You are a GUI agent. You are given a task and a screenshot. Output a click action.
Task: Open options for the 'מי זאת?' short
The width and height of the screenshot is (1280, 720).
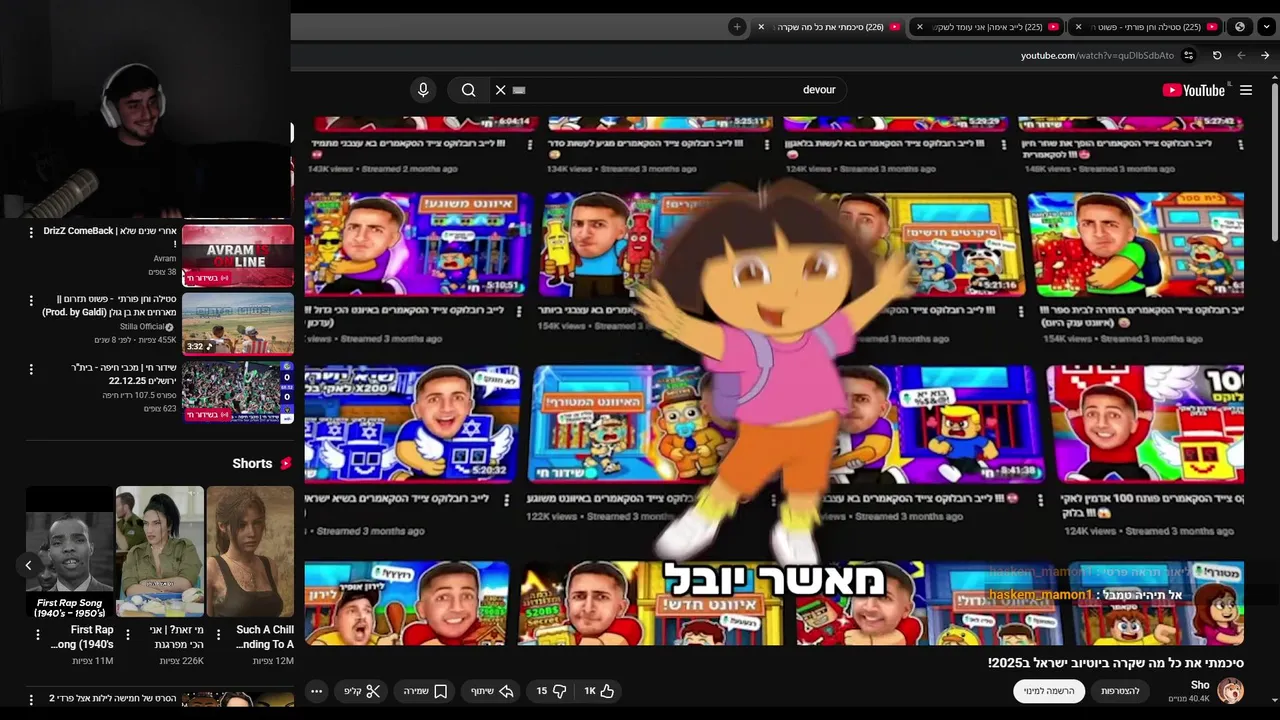coord(127,636)
